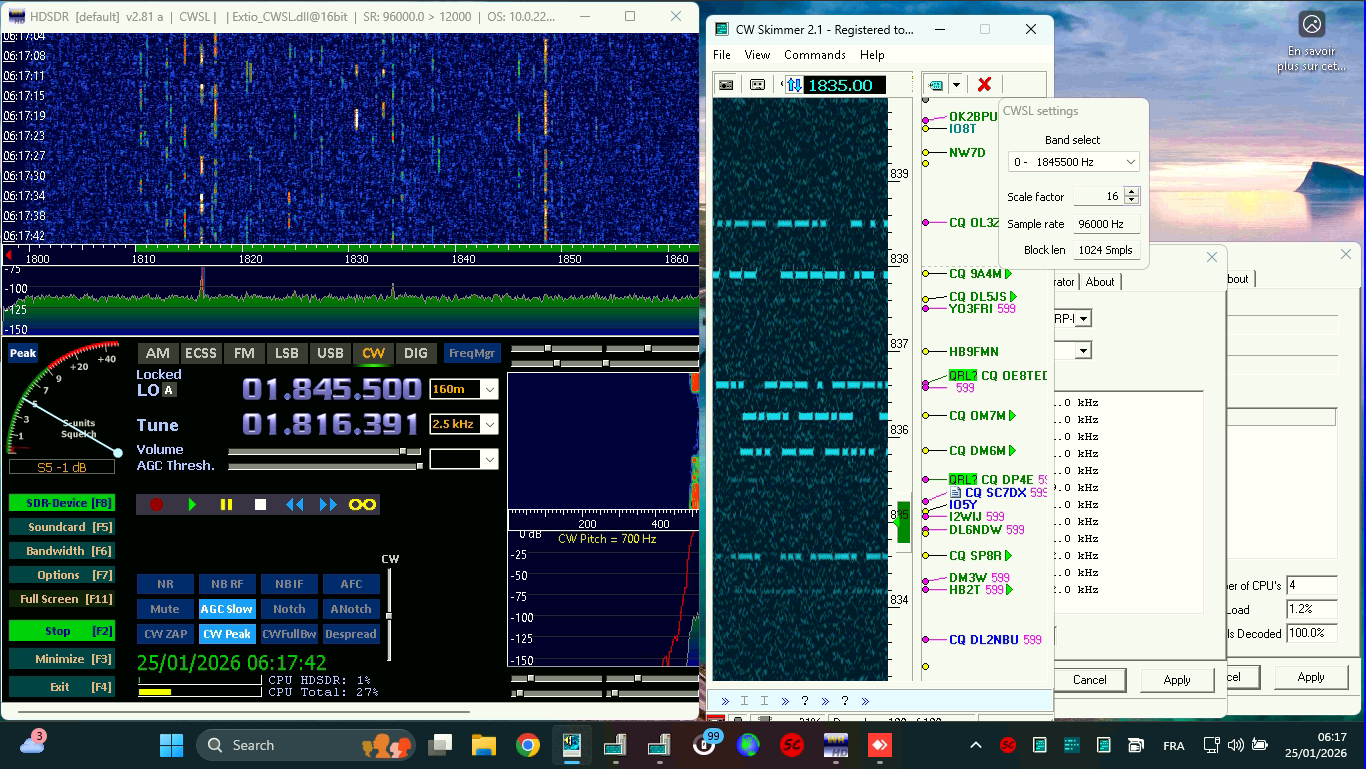Click the 1835.00 frequency field
The height and width of the screenshot is (769, 1366).
844,85
